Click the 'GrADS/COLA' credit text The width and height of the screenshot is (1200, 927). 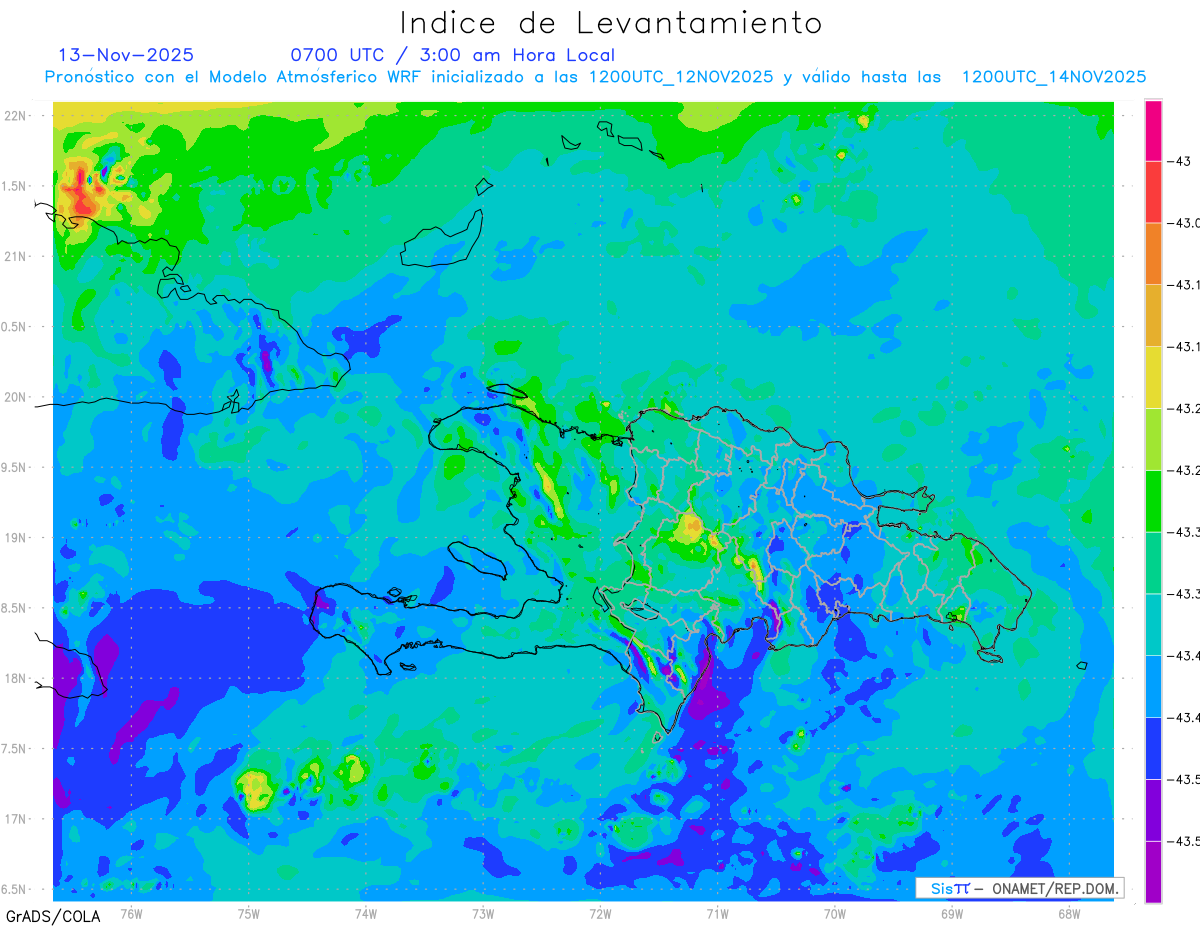[x=53, y=916]
